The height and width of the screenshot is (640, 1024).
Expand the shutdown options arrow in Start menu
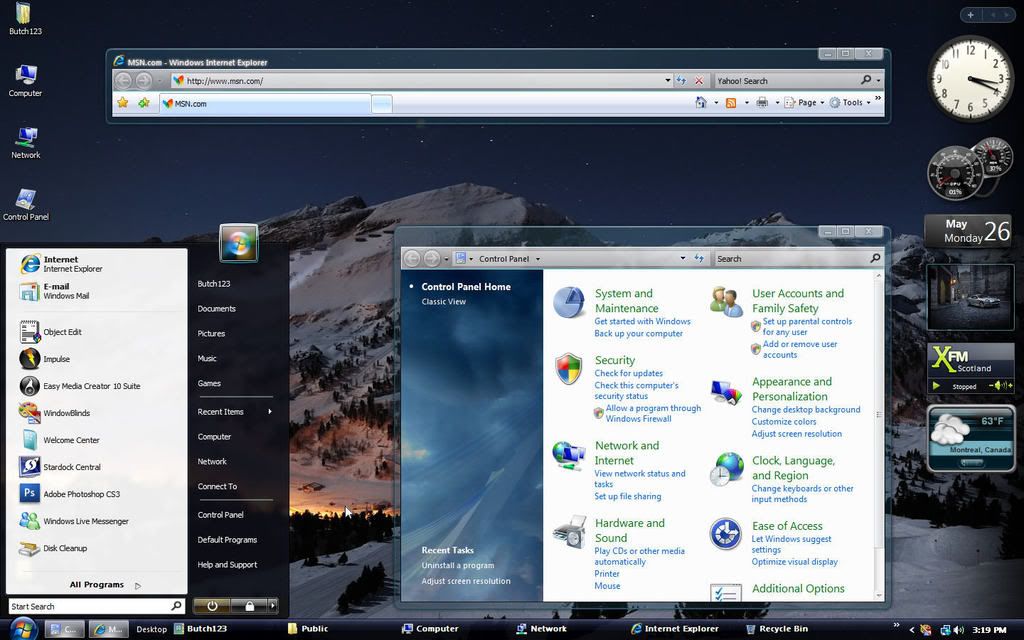(x=272, y=606)
